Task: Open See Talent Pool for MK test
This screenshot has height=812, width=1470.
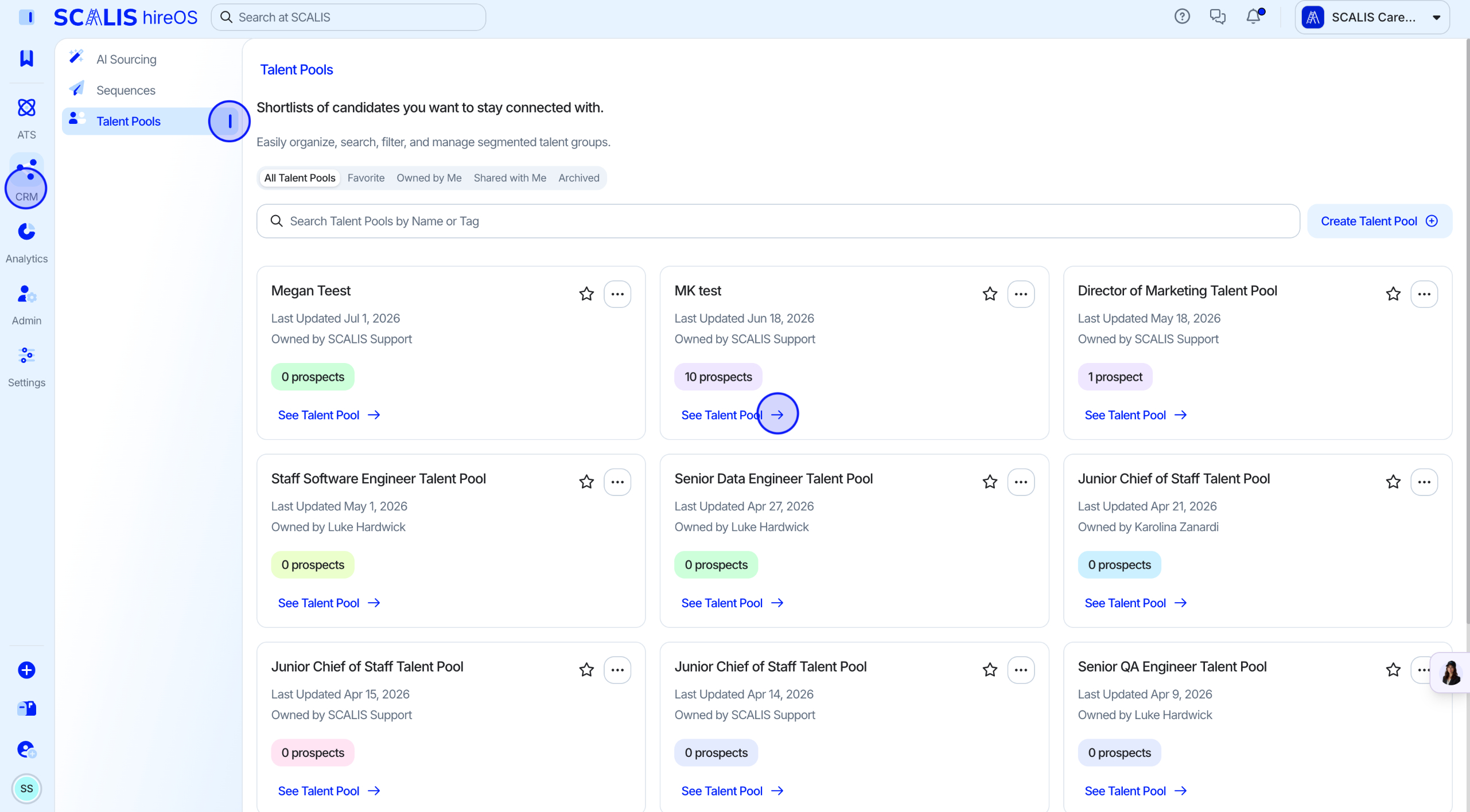Action: pos(732,415)
